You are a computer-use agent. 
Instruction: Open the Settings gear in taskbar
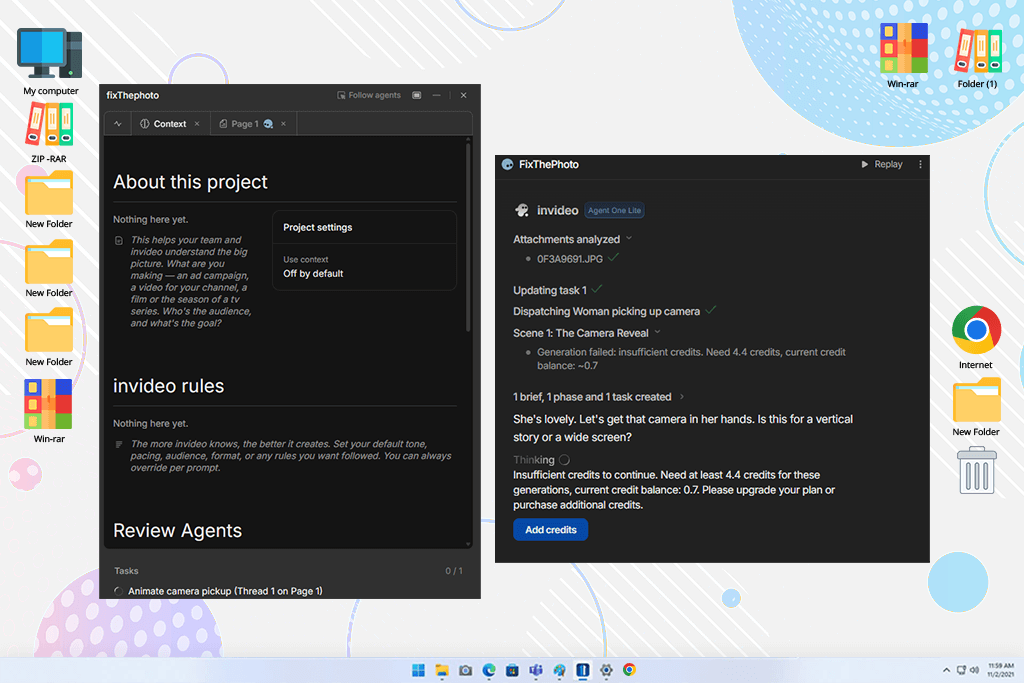pos(606,670)
